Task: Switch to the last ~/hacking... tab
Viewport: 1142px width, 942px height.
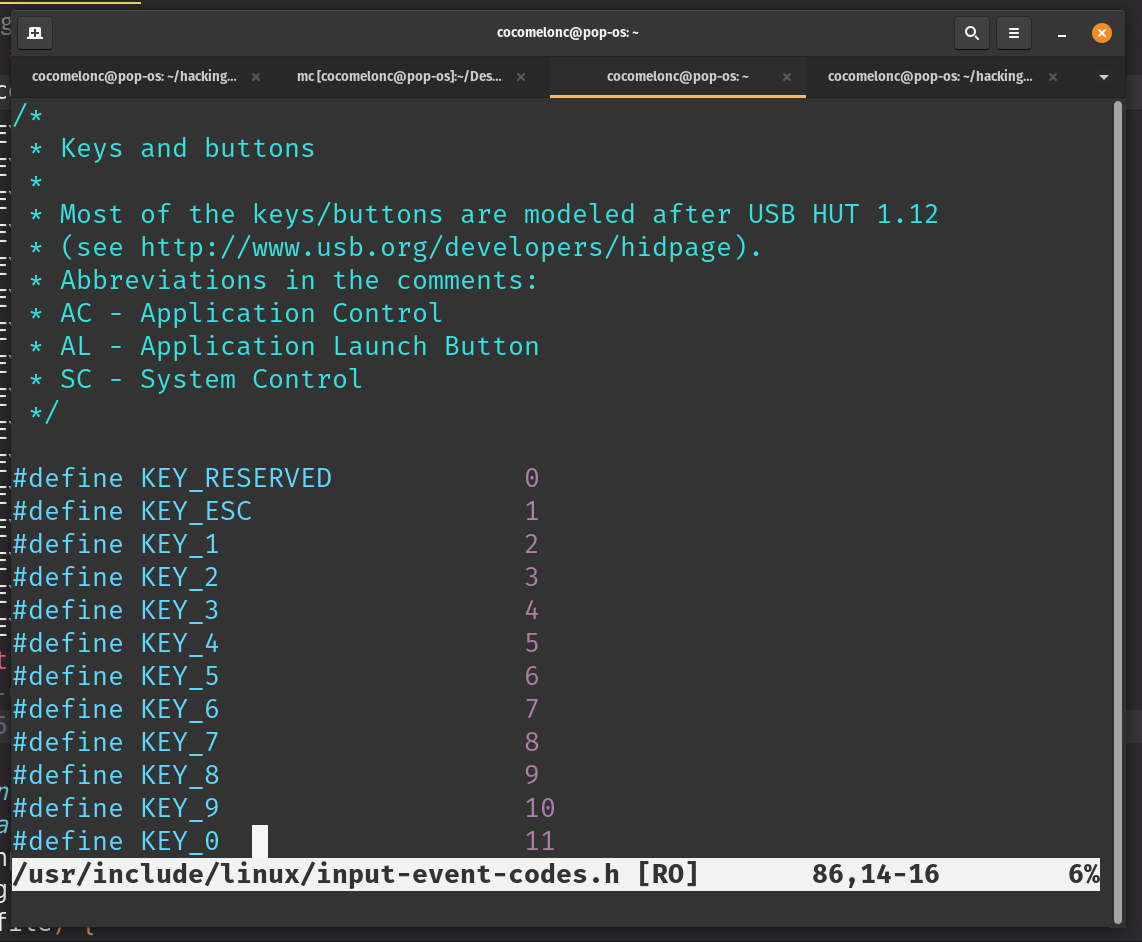Action: 930,76
